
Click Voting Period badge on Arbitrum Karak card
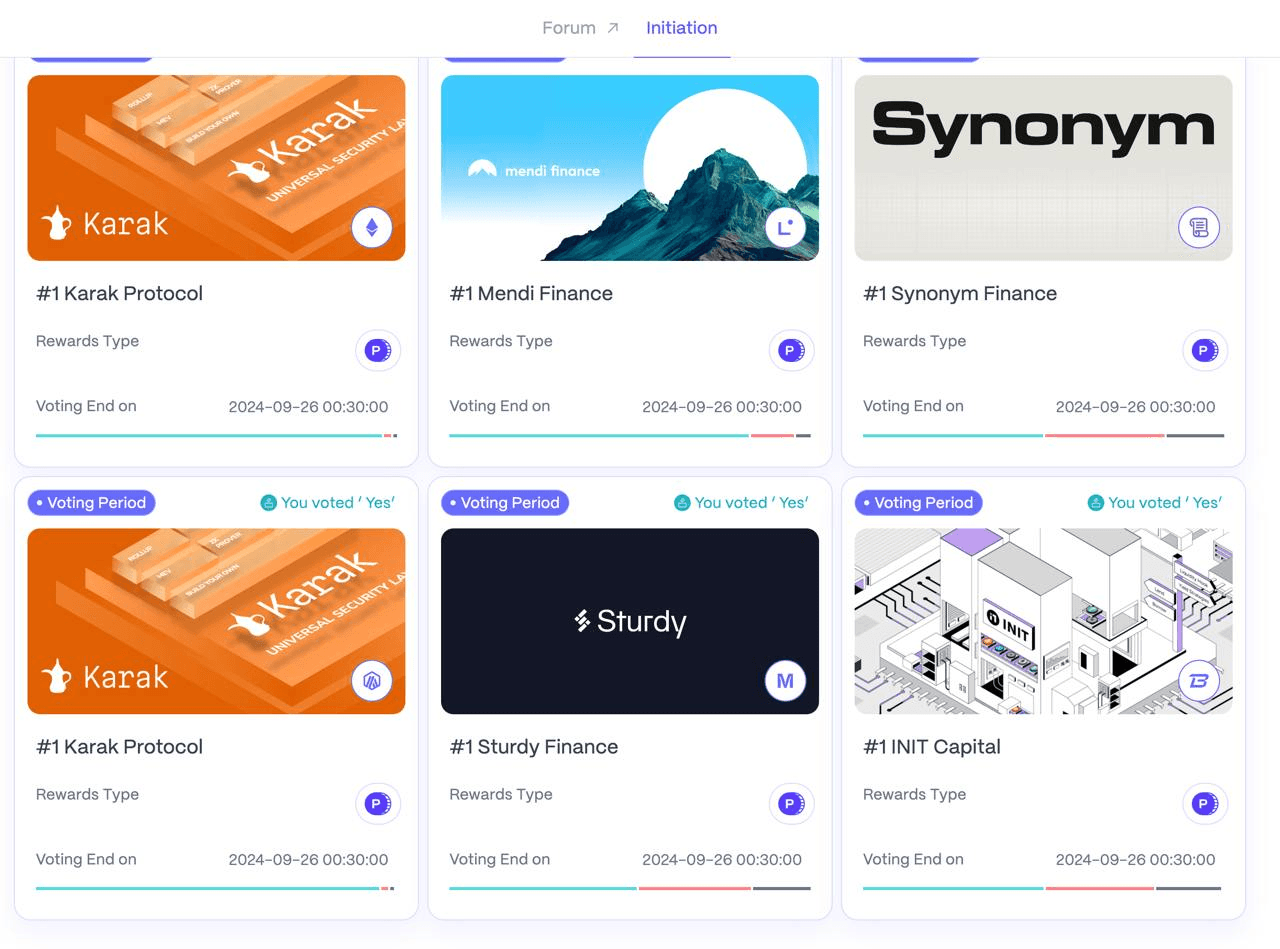point(91,503)
